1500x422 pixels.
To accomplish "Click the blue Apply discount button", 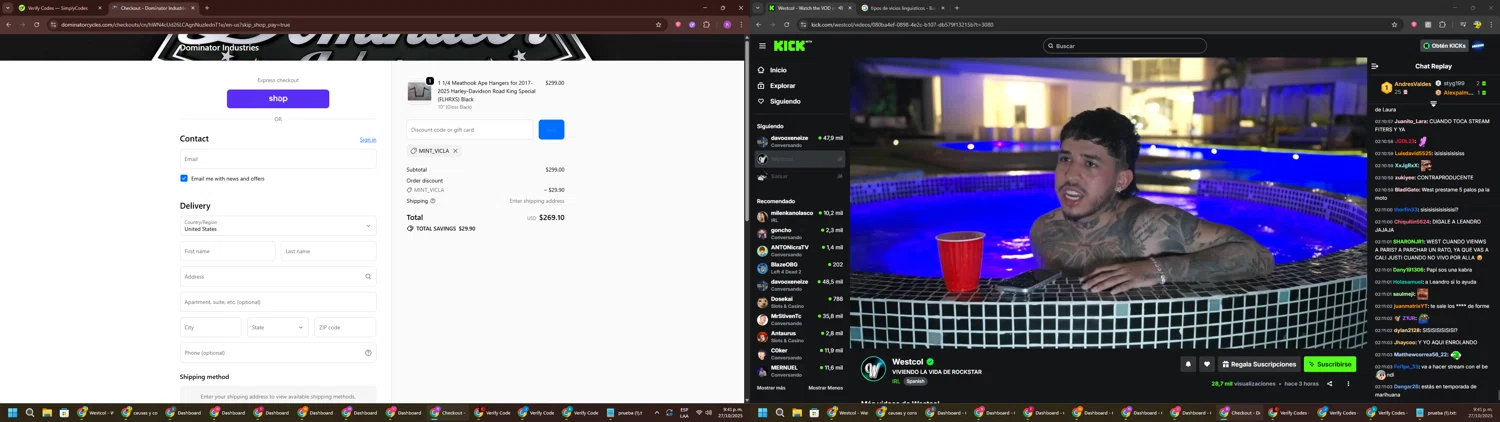I will point(551,129).
